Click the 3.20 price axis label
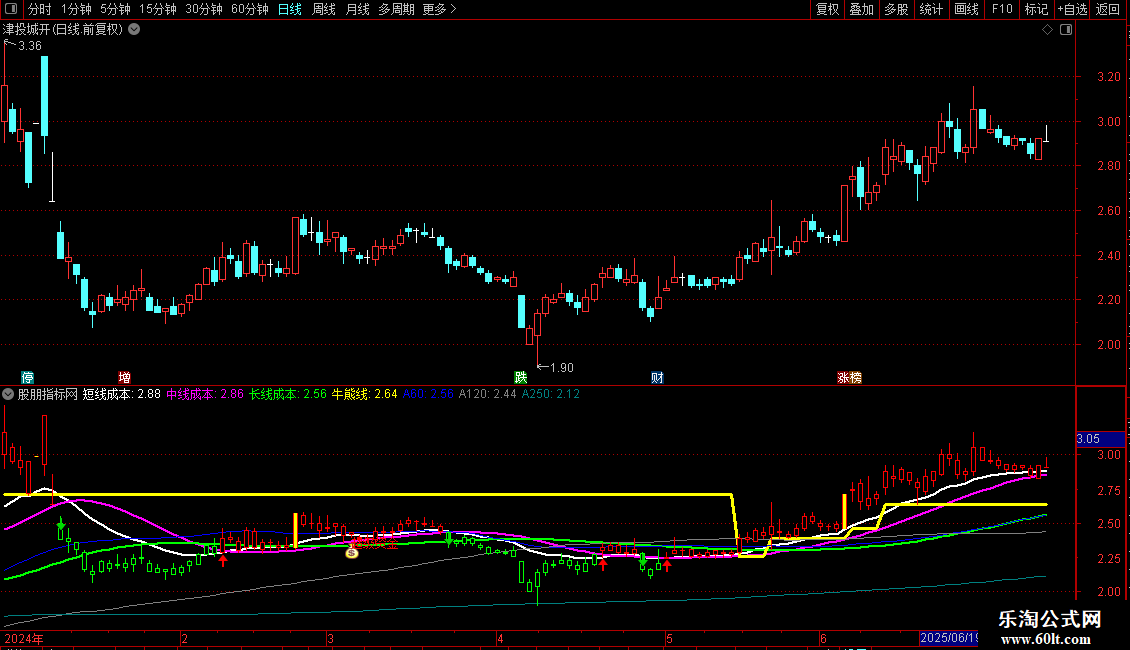This screenshot has height=650, width=1130. (x=1108, y=77)
